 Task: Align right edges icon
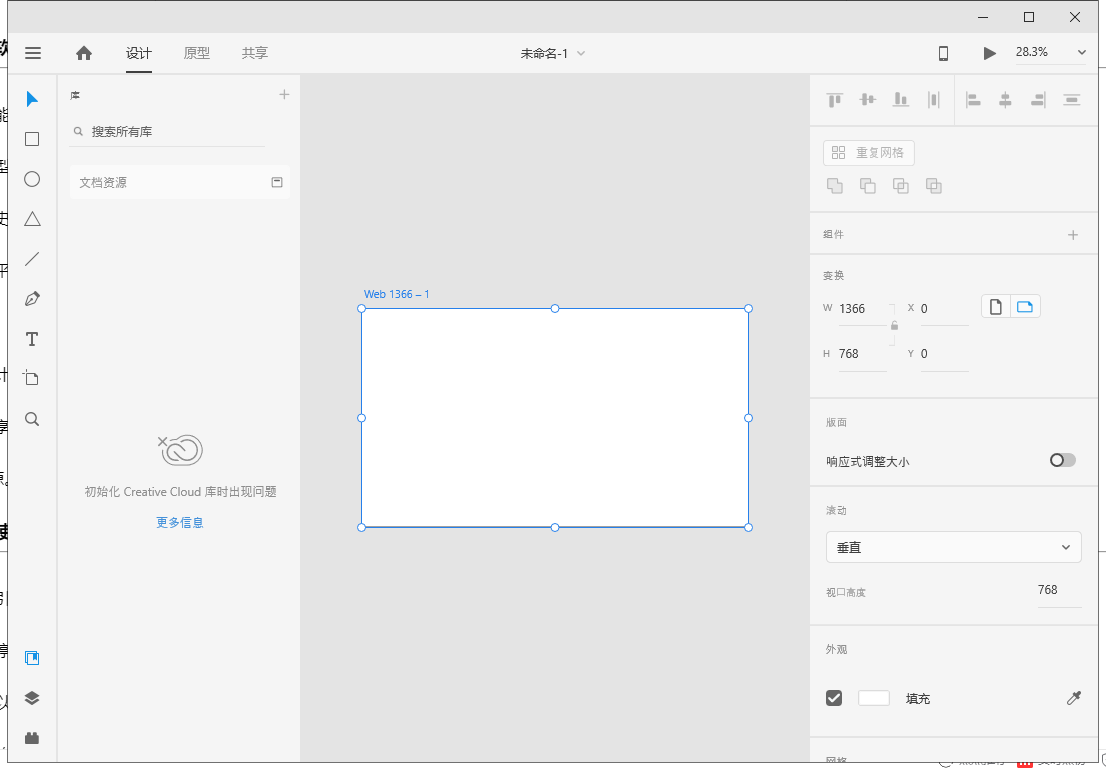click(x=1038, y=99)
